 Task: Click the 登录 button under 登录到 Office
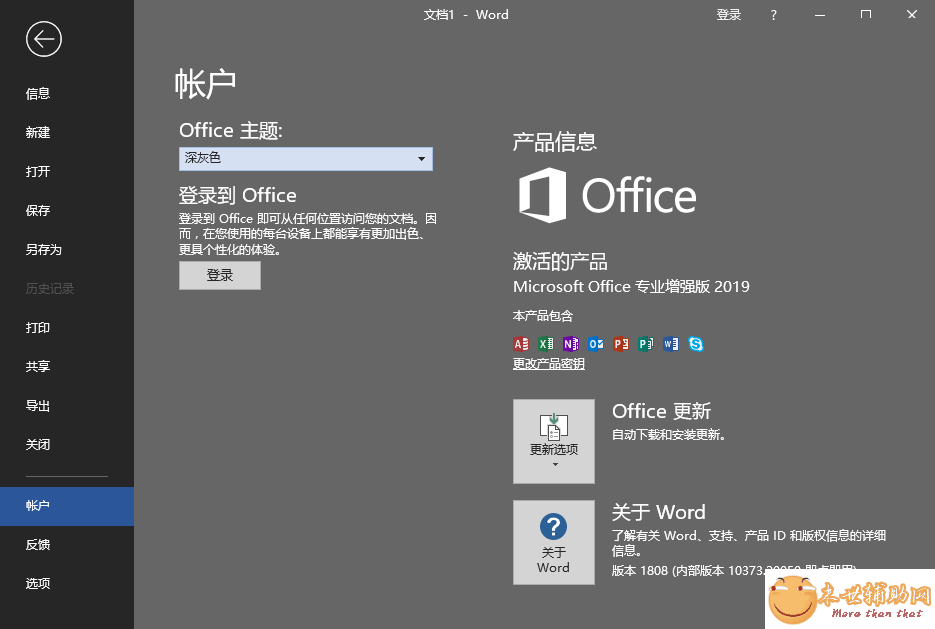(x=220, y=275)
